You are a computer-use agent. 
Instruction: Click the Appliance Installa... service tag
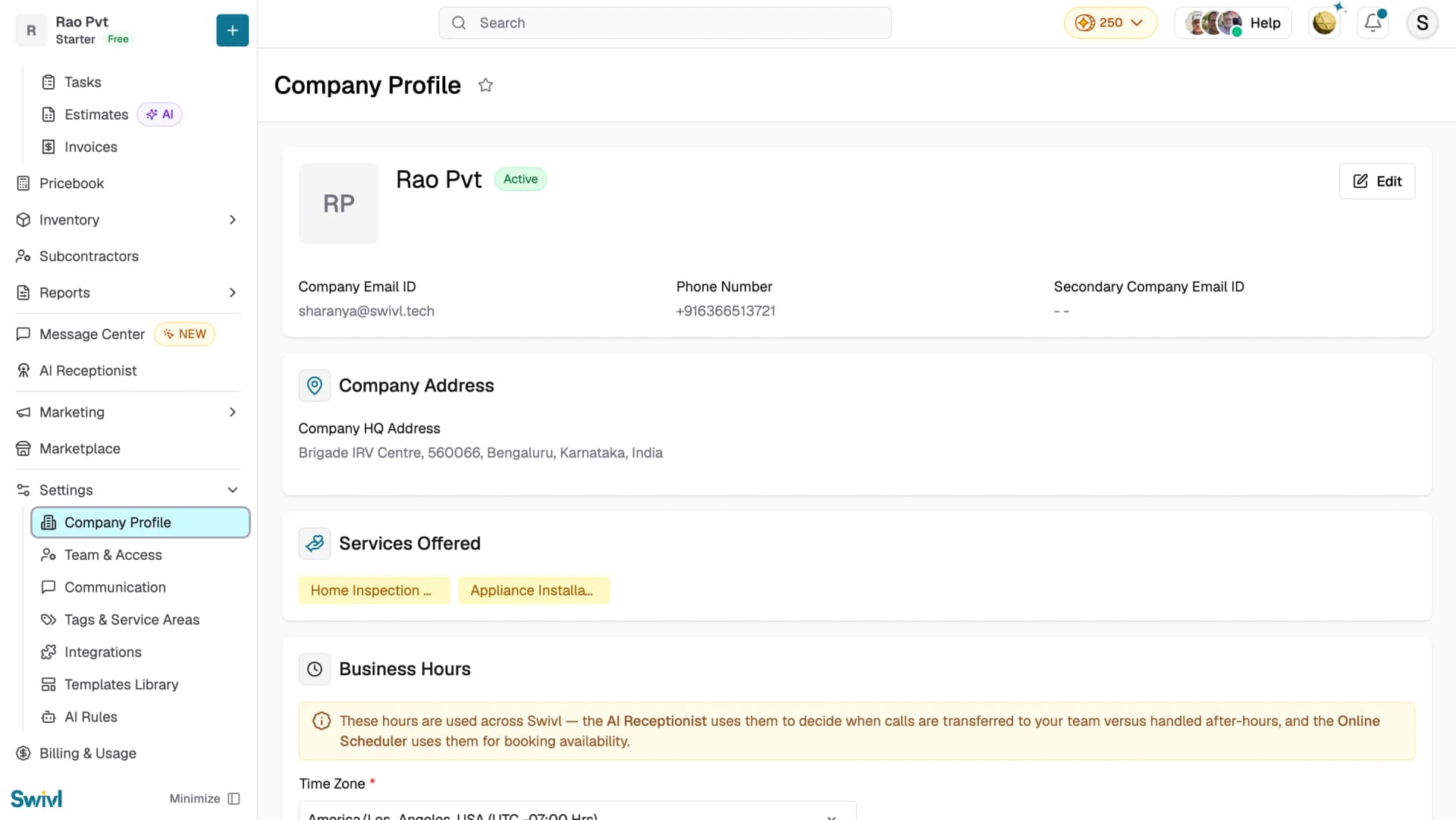click(x=534, y=591)
